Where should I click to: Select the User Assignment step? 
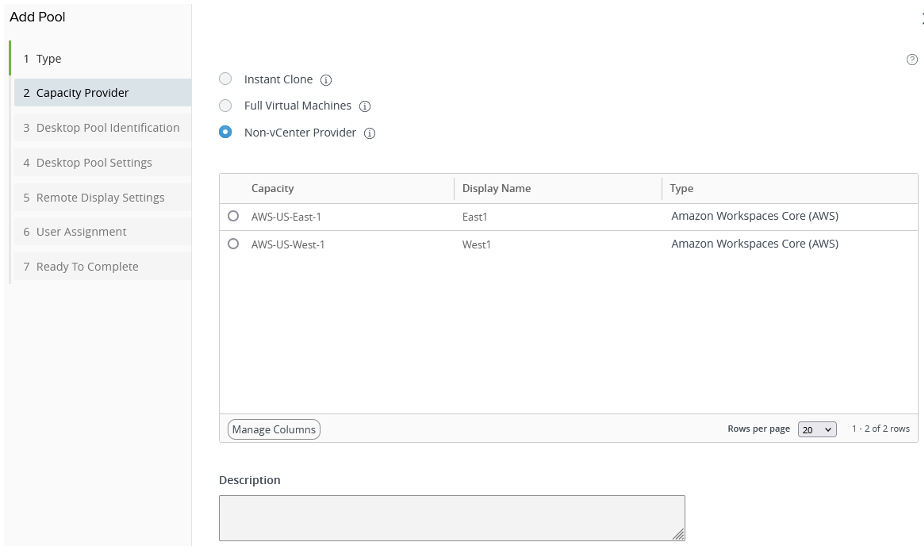pos(81,232)
